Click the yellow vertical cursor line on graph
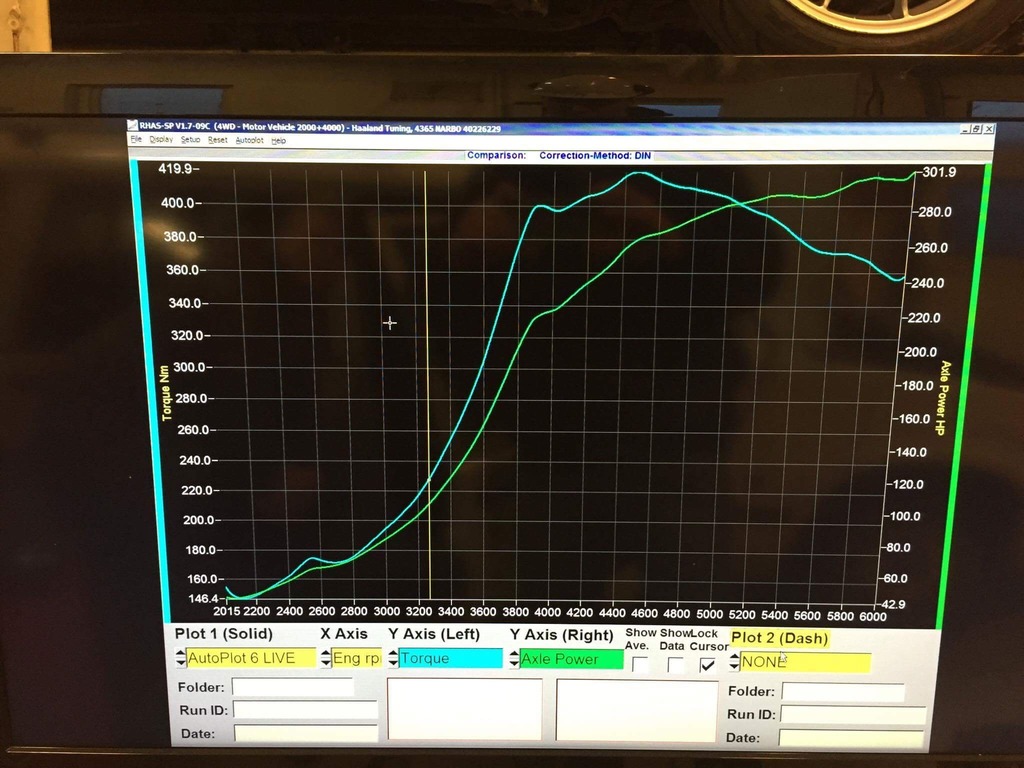This screenshot has height=768, width=1024. click(428, 385)
